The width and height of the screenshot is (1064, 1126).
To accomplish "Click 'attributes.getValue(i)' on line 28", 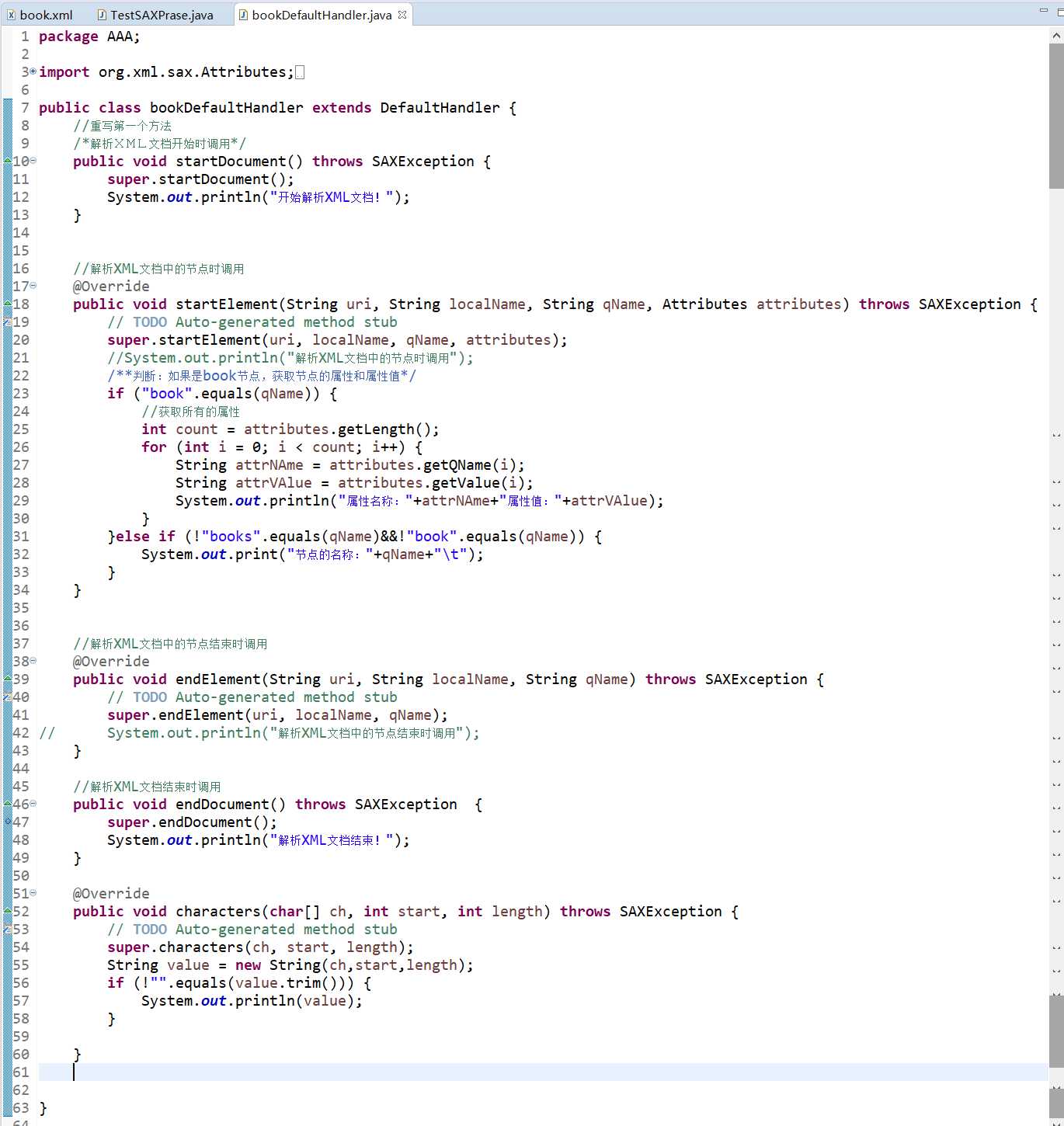I will 431,483.
